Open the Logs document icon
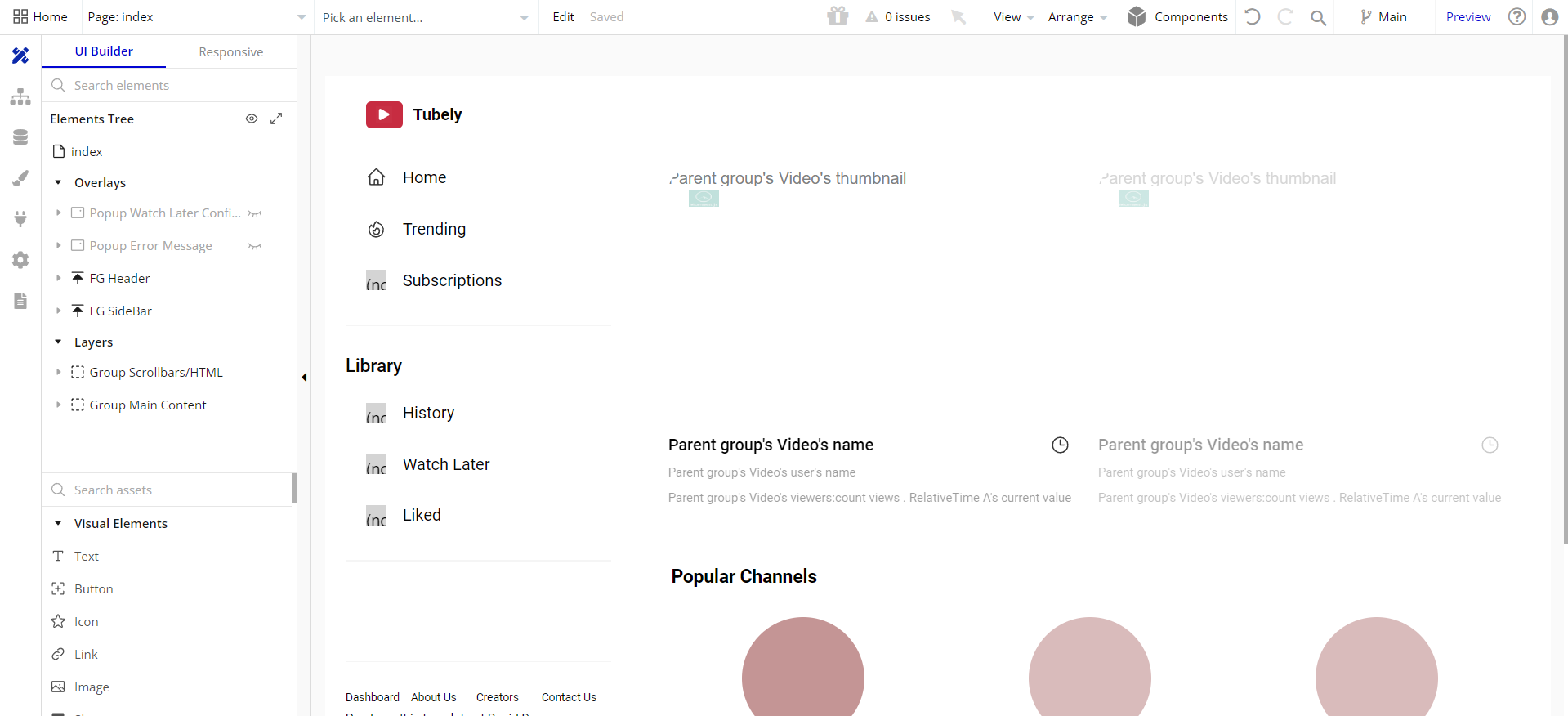 coord(20,301)
